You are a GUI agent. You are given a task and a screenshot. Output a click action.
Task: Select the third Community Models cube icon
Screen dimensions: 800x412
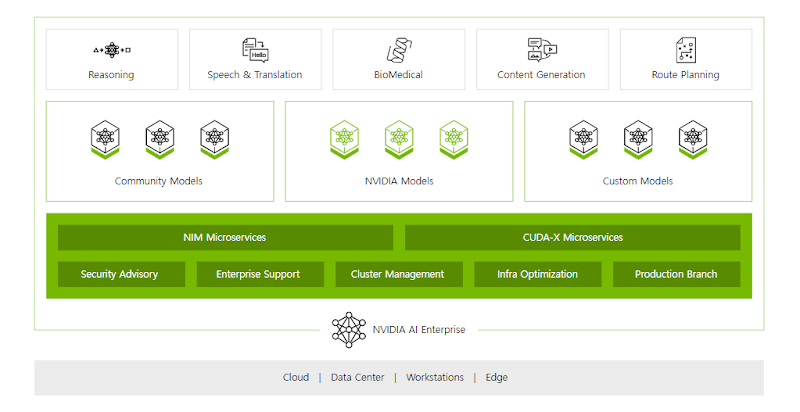point(214,140)
